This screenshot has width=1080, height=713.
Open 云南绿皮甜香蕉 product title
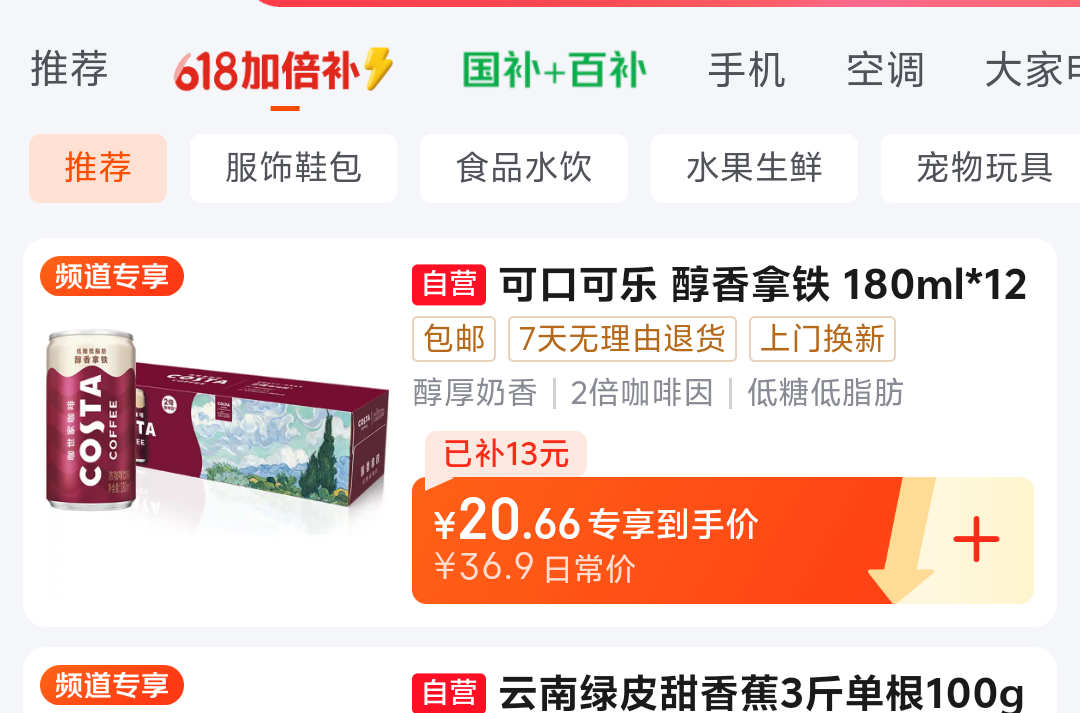(x=761, y=693)
